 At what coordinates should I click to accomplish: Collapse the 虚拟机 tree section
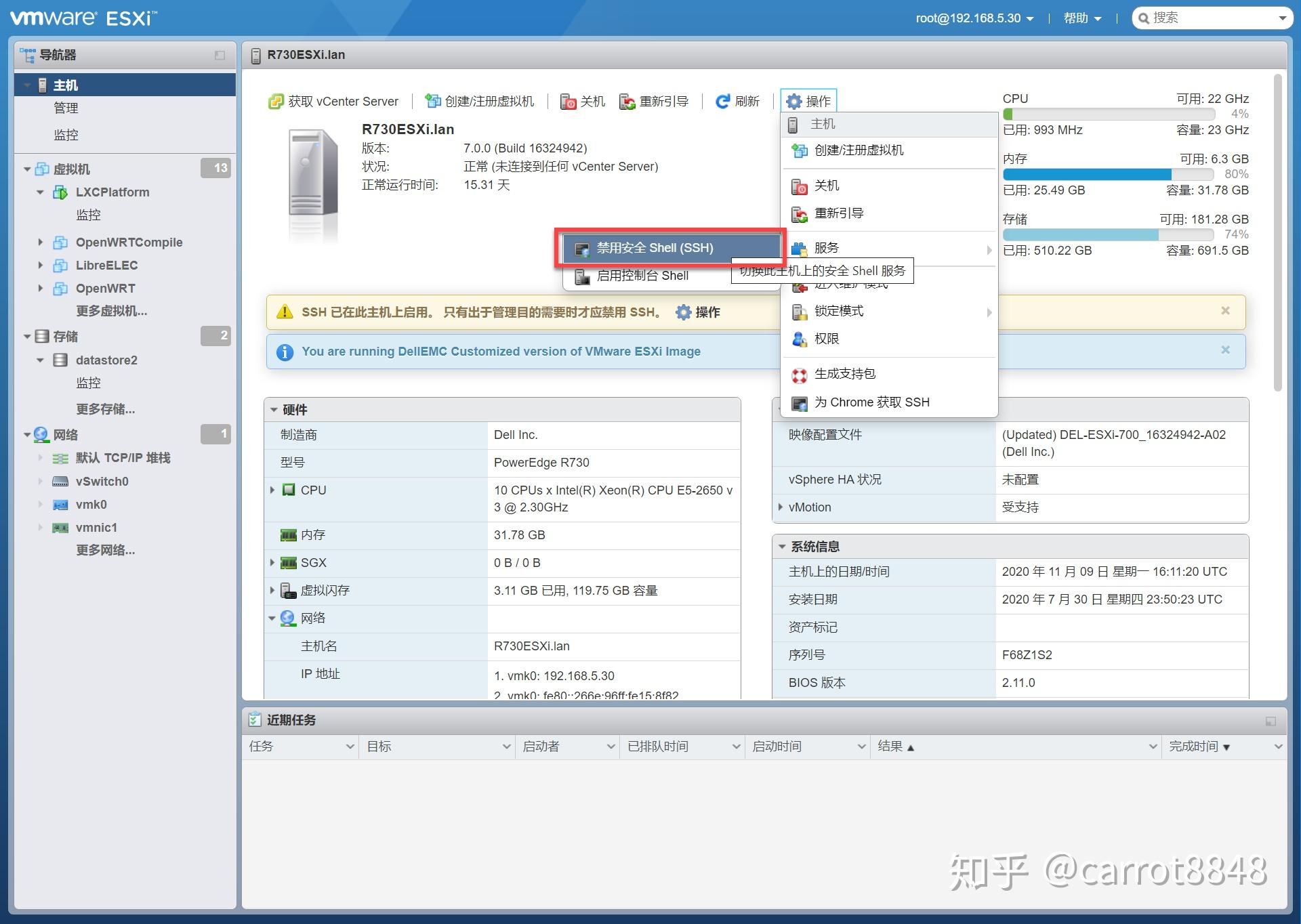pyautogui.click(x=26, y=169)
